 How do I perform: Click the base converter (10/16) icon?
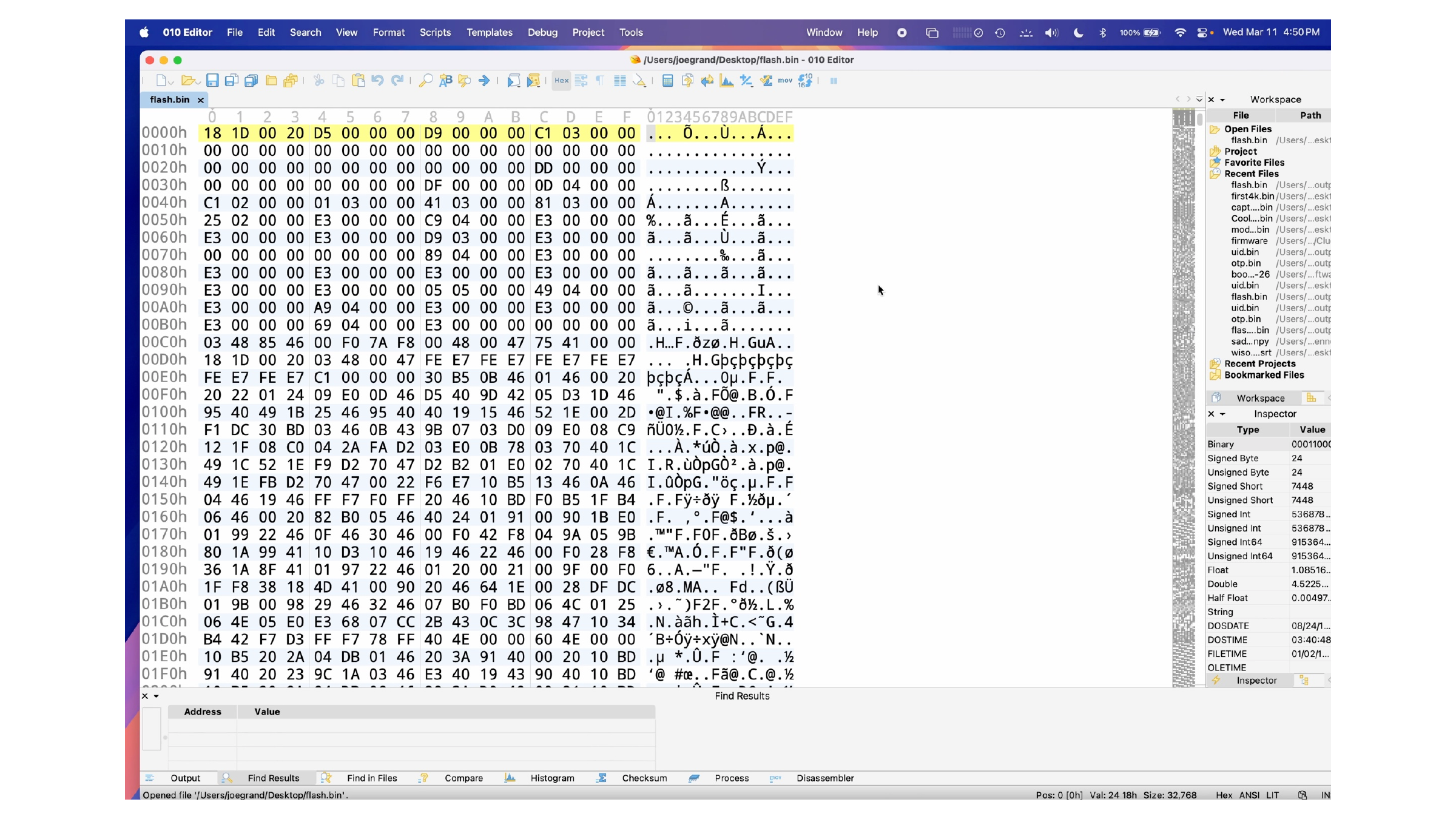[x=805, y=81]
